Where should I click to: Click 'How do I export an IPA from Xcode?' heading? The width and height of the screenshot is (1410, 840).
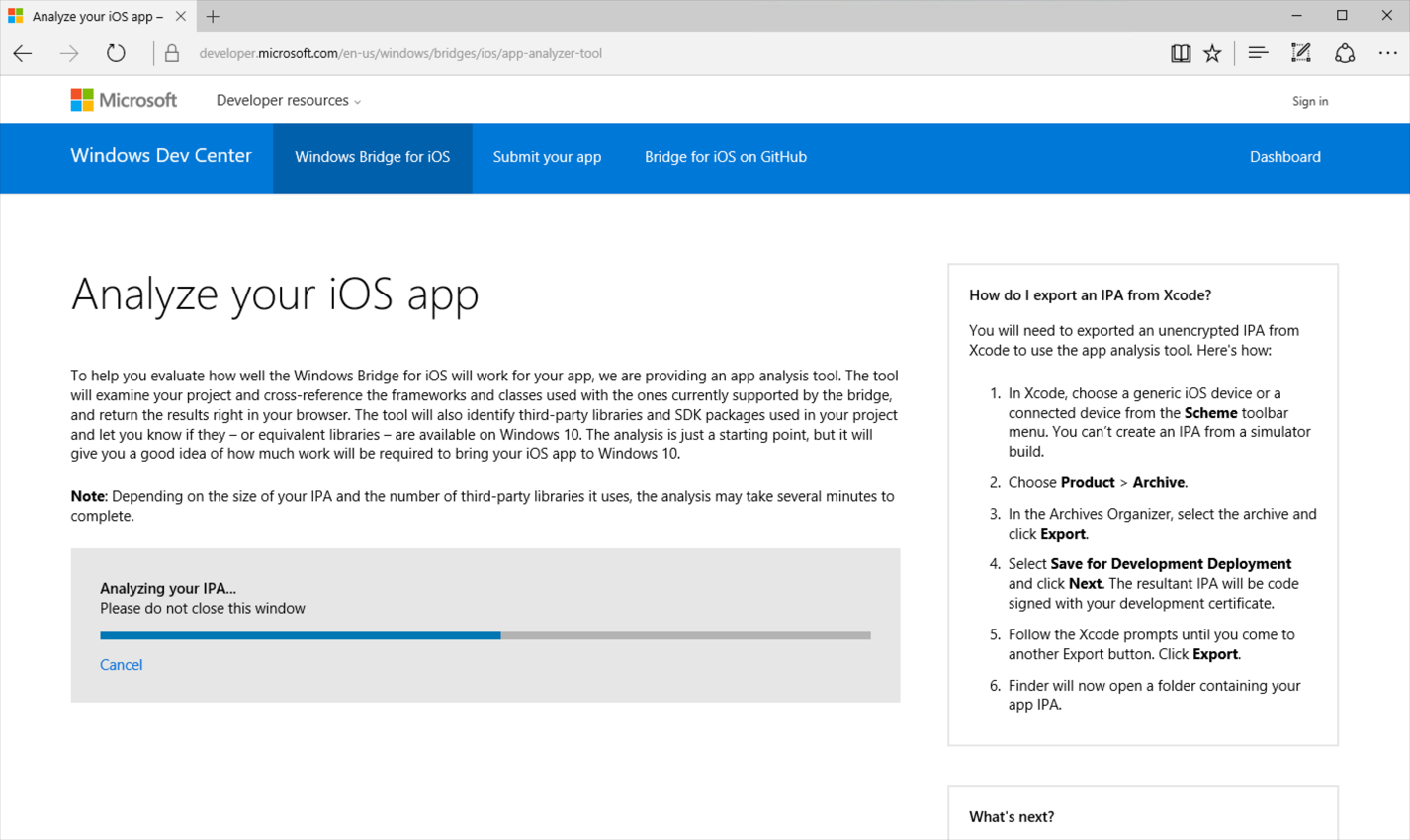(1091, 294)
